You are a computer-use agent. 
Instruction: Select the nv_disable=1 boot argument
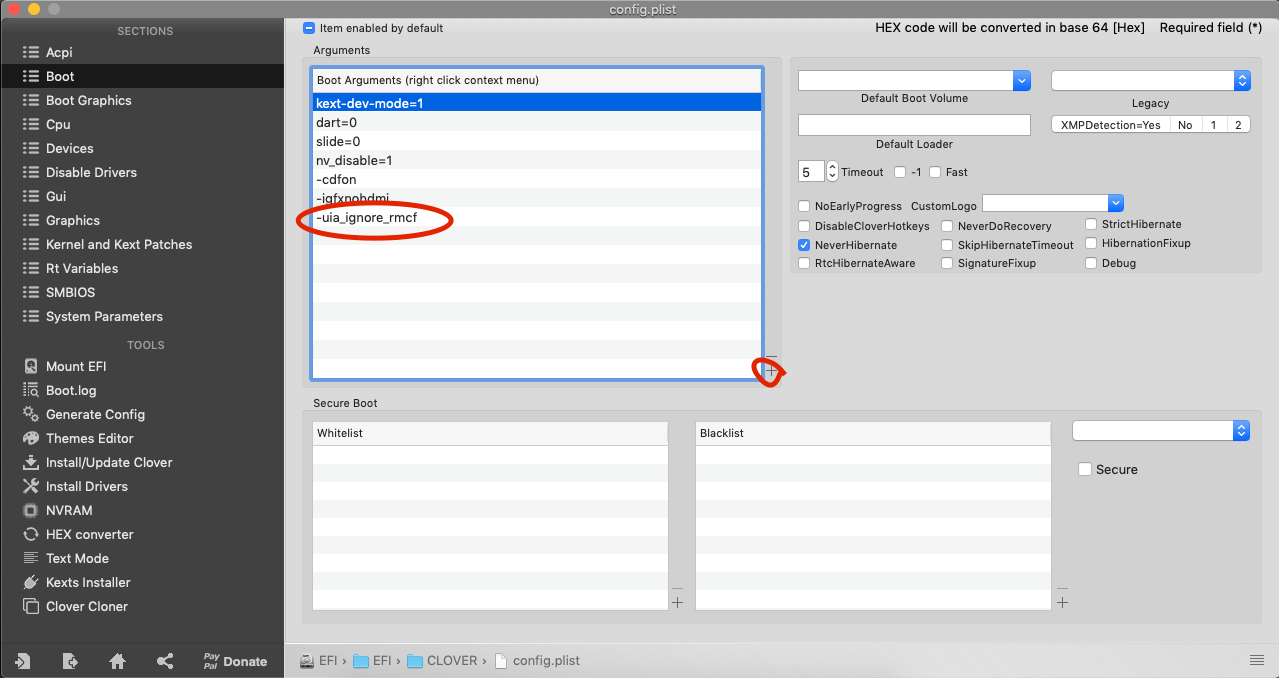(x=537, y=160)
